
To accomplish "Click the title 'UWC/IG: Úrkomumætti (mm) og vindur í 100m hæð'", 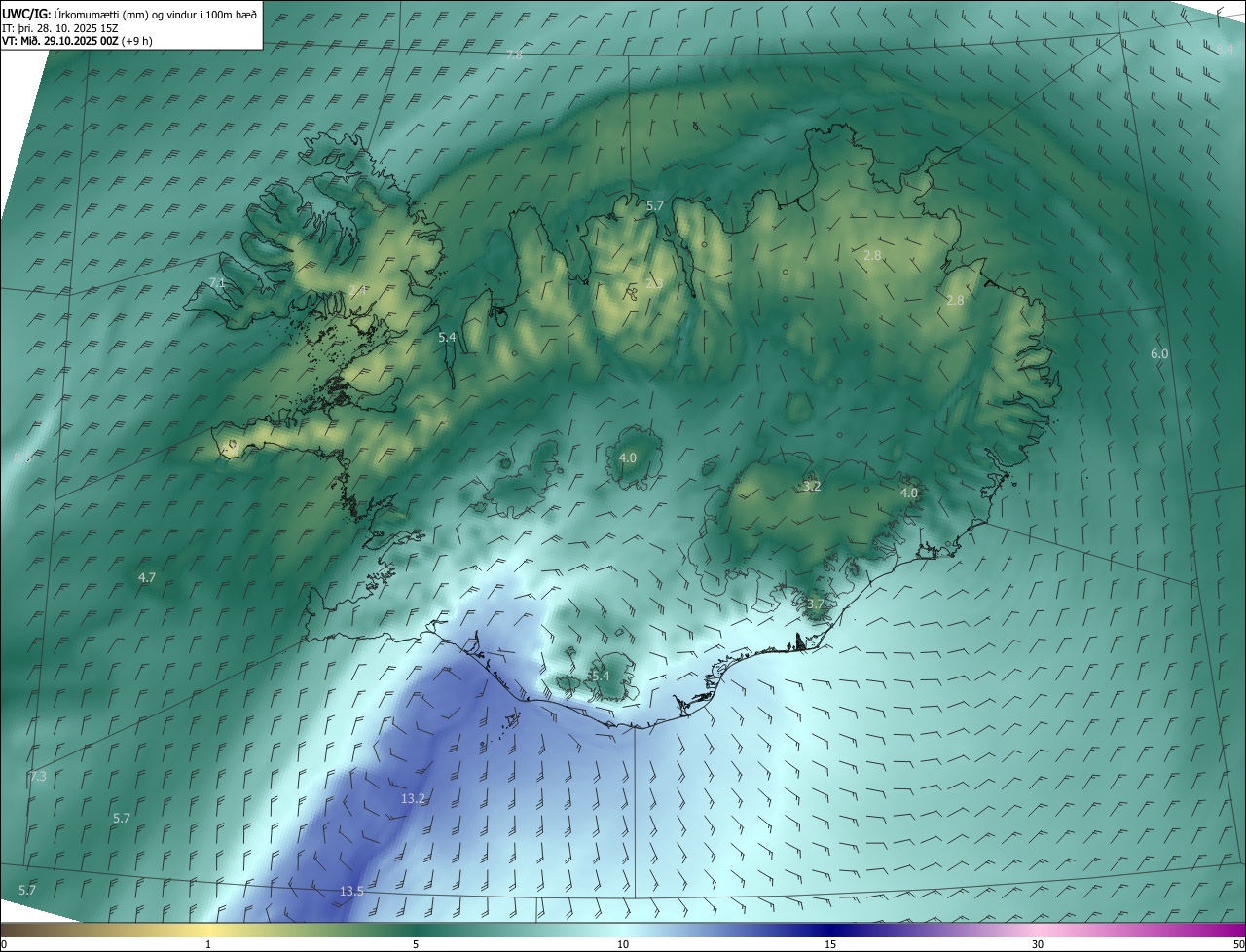I will click(129, 15).
